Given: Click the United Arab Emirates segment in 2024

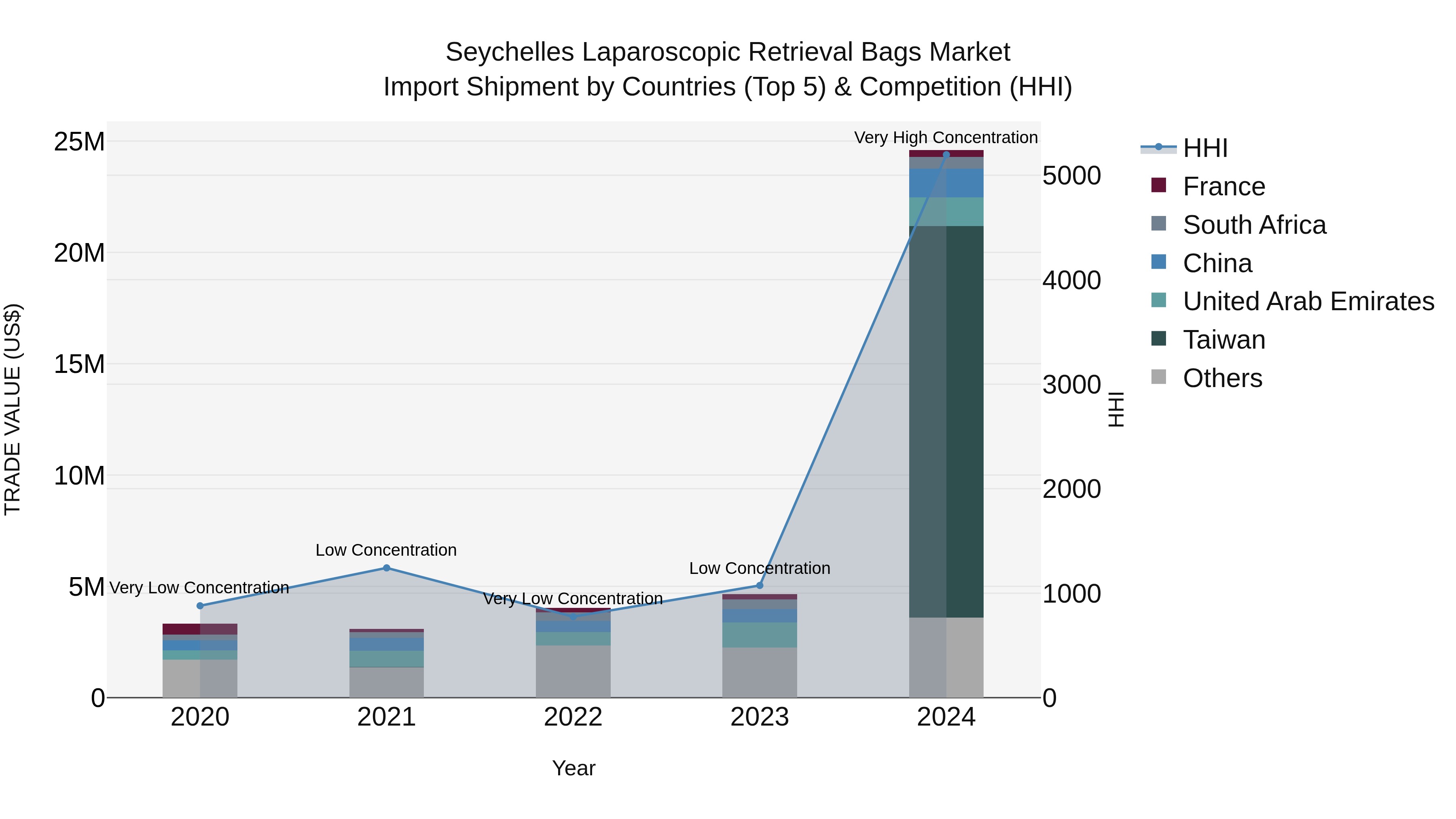Looking at the screenshot, I should (946, 212).
